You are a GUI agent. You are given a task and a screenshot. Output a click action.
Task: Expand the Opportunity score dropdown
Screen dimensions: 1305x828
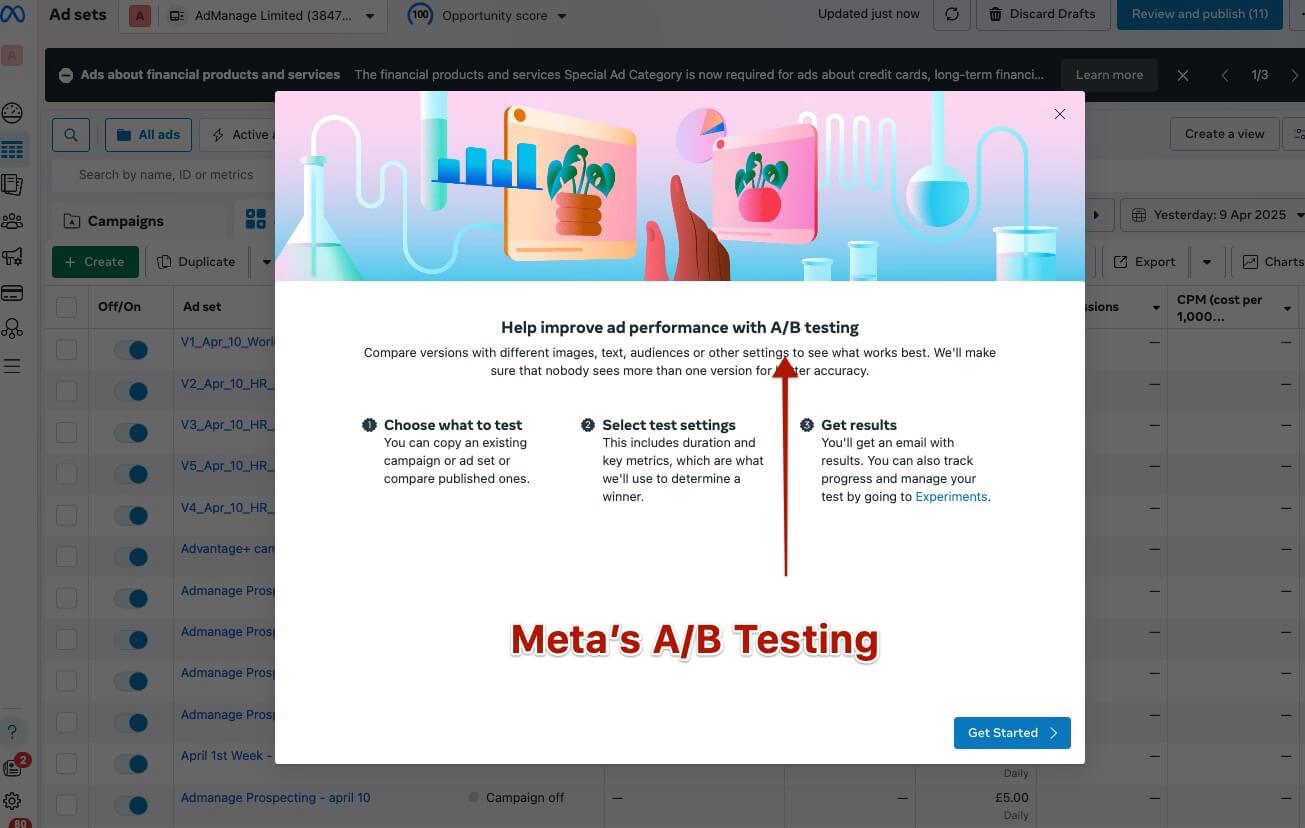point(561,16)
